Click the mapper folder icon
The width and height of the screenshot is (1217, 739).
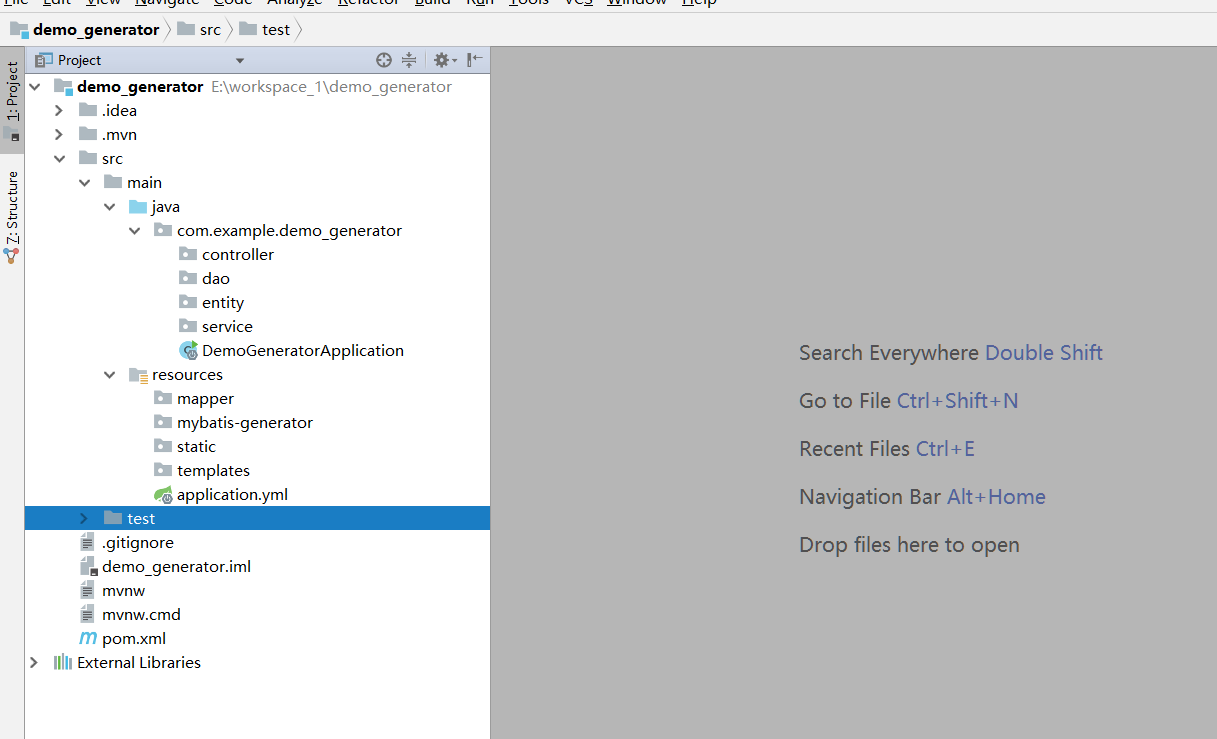coord(163,398)
